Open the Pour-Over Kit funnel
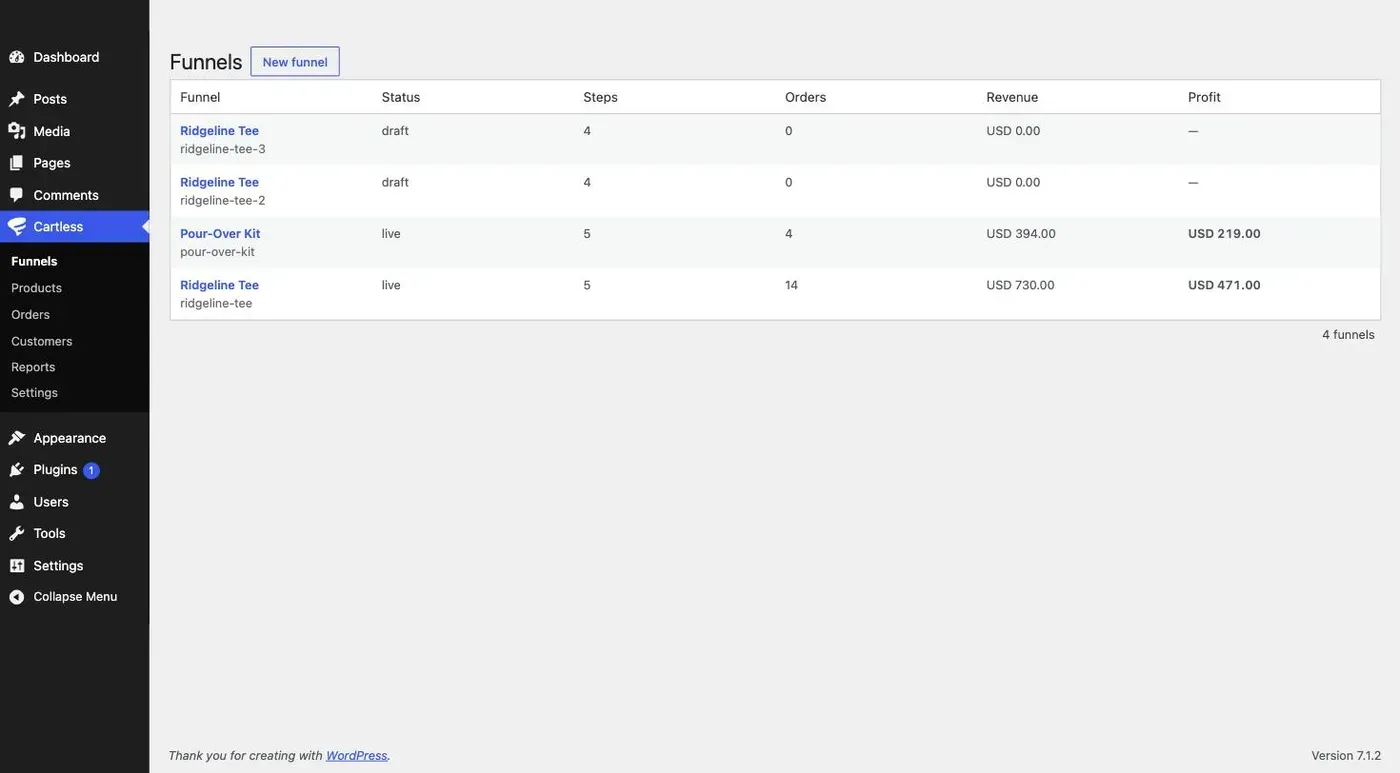Image resolution: width=1400 pixels, height=773 pixels. point(220,234)
